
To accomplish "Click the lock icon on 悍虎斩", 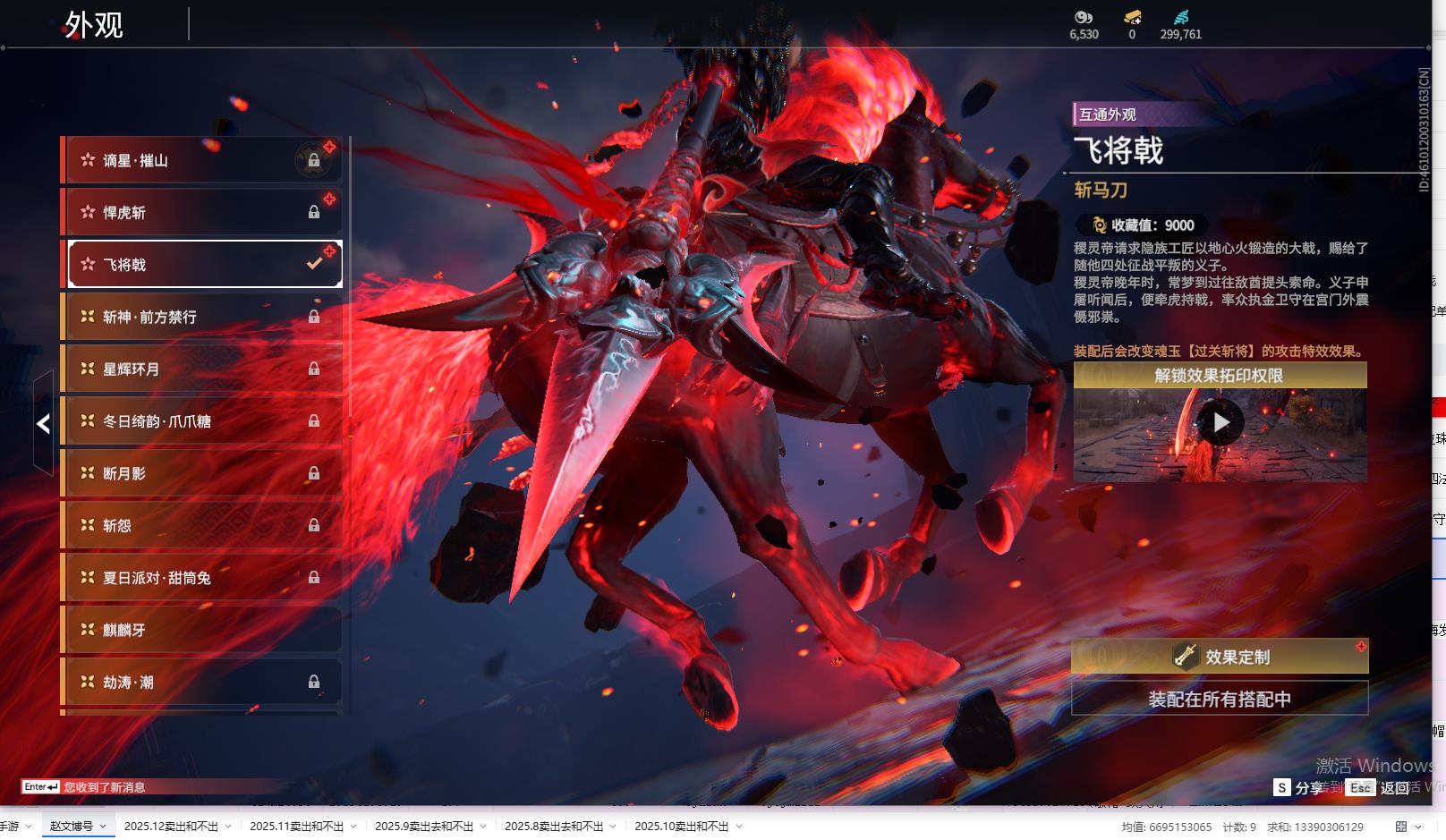I will click(x=313, y=212).
